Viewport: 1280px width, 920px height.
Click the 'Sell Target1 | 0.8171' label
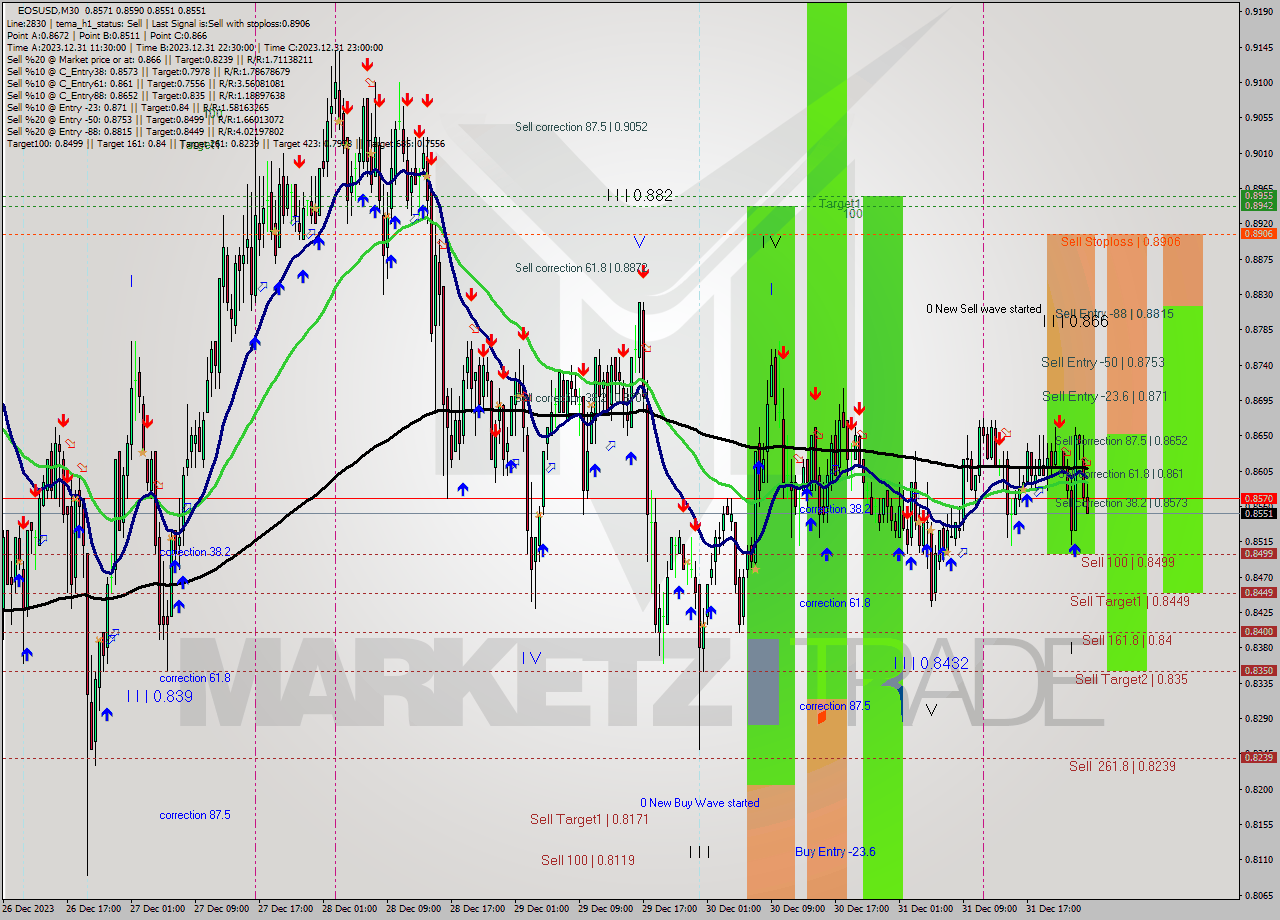pos(589,820)
